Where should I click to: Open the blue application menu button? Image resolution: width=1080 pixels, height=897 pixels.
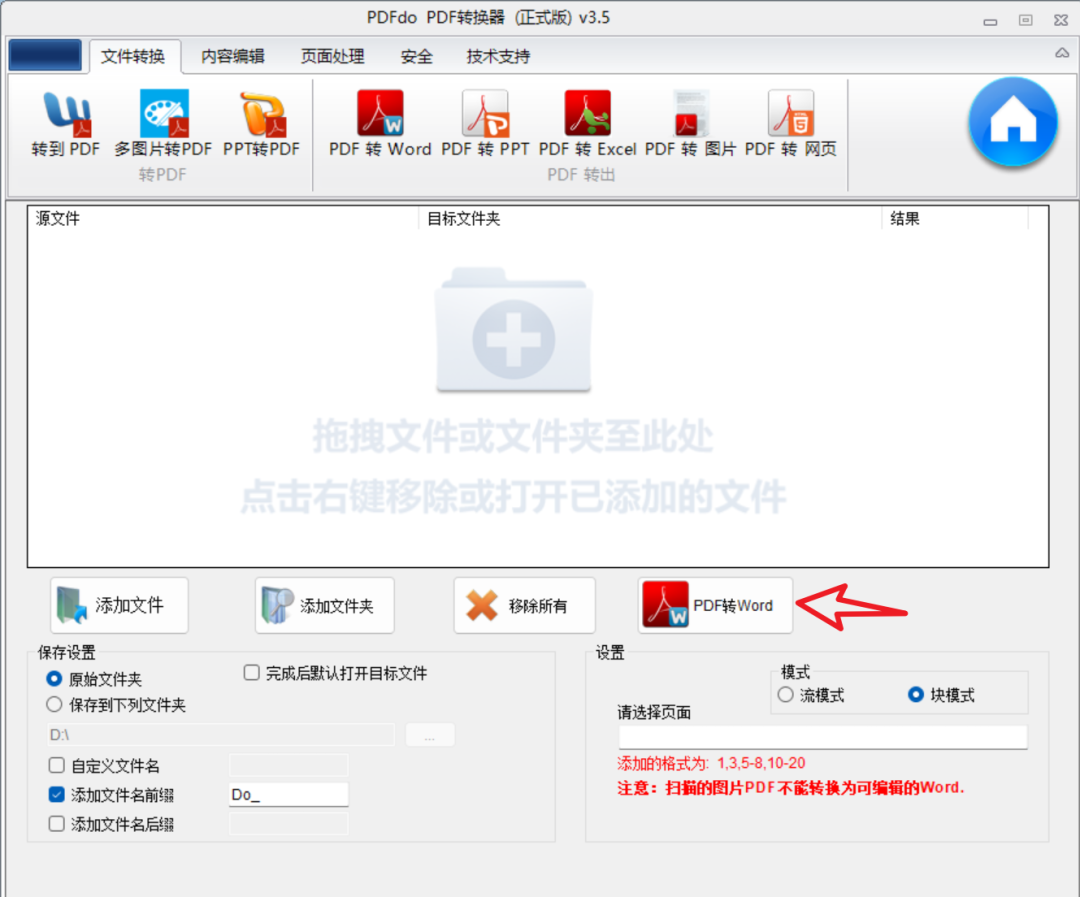(x=45, y=55)
